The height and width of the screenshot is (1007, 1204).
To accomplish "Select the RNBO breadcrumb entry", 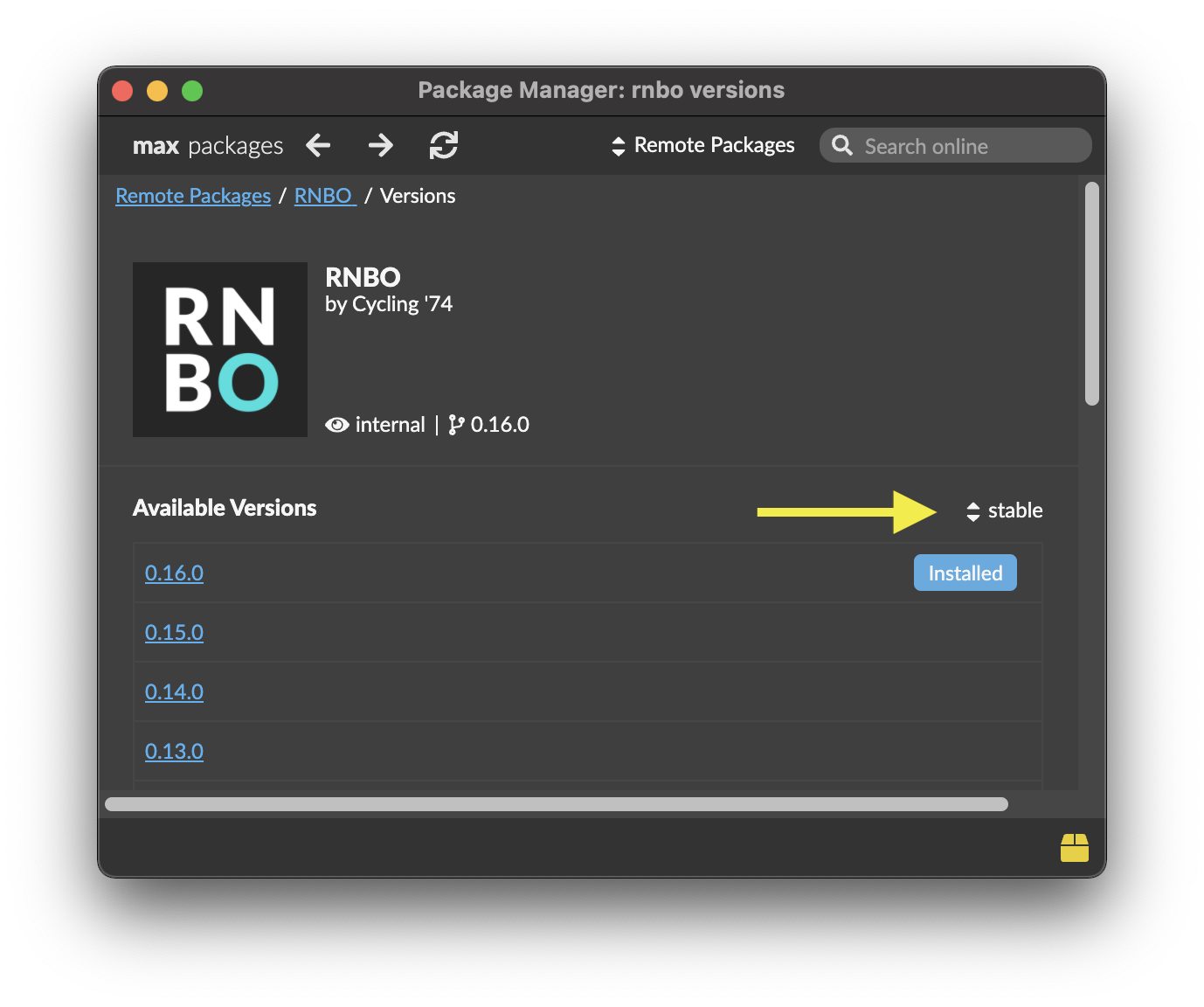I will click(322, 196).
